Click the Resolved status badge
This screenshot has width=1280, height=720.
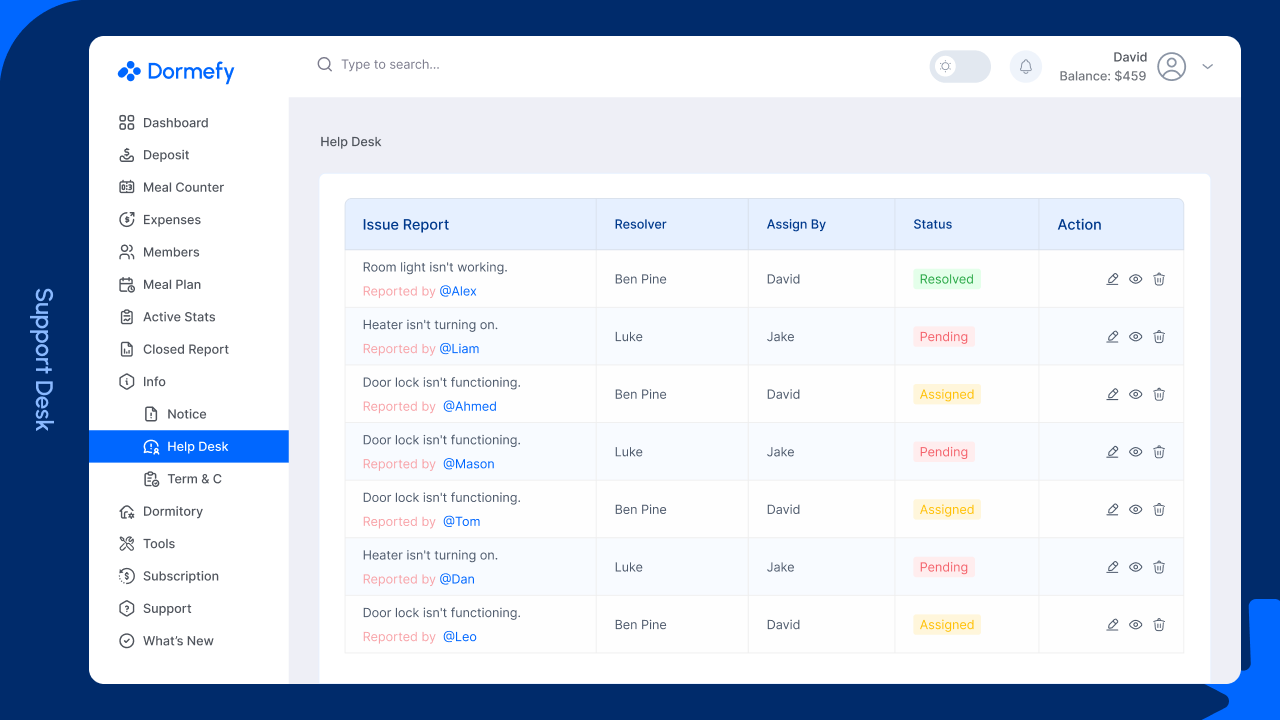(x=947, y=279)
